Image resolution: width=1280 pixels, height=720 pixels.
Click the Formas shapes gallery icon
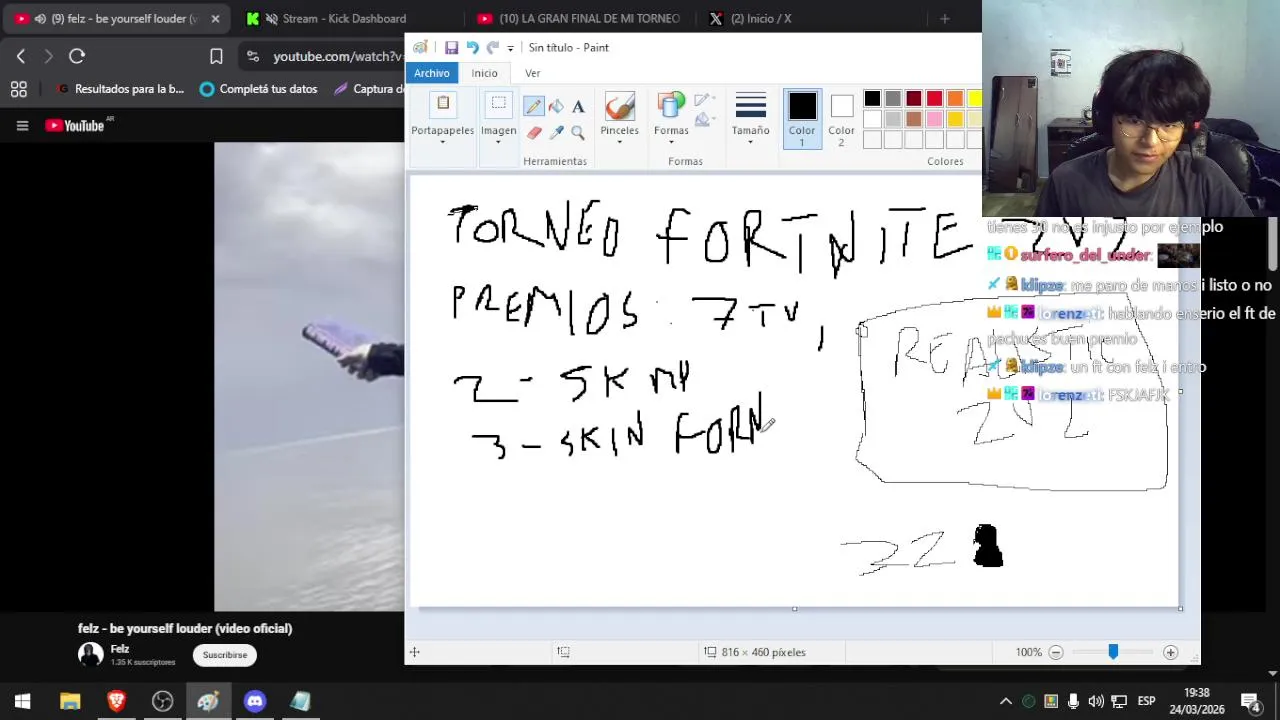click(x=671, y=106)
